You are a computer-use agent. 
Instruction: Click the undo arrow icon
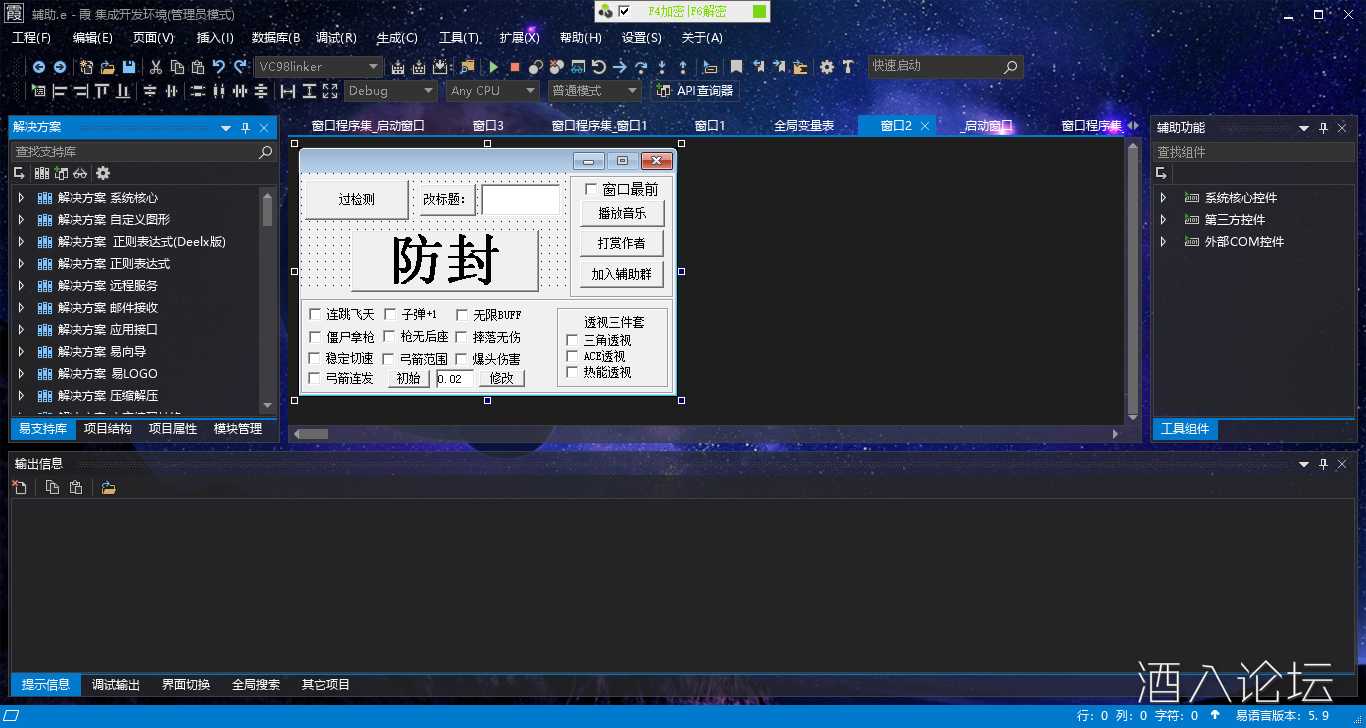(219, 67)
